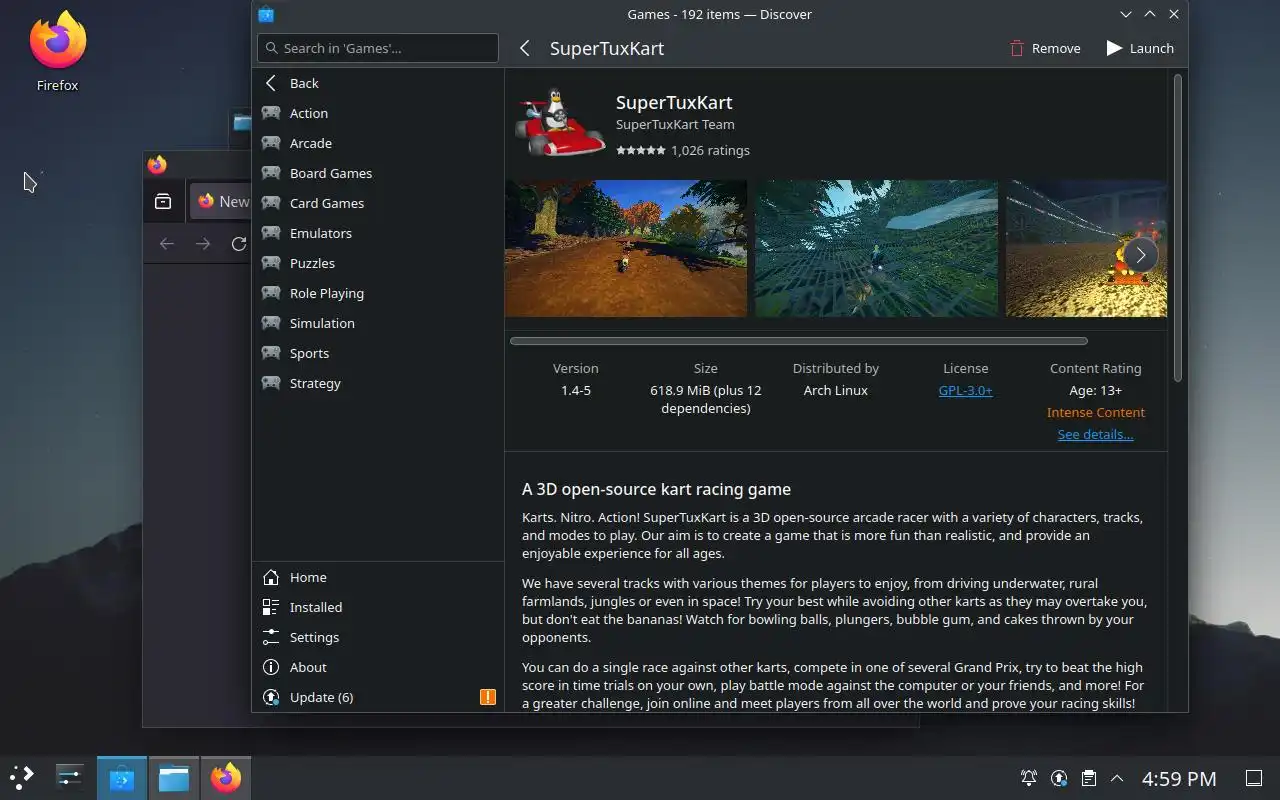Image resolution: width=1280 pixels, height=800 pixels.
Task: Open the Arcade games category
Action: point(378,143)
